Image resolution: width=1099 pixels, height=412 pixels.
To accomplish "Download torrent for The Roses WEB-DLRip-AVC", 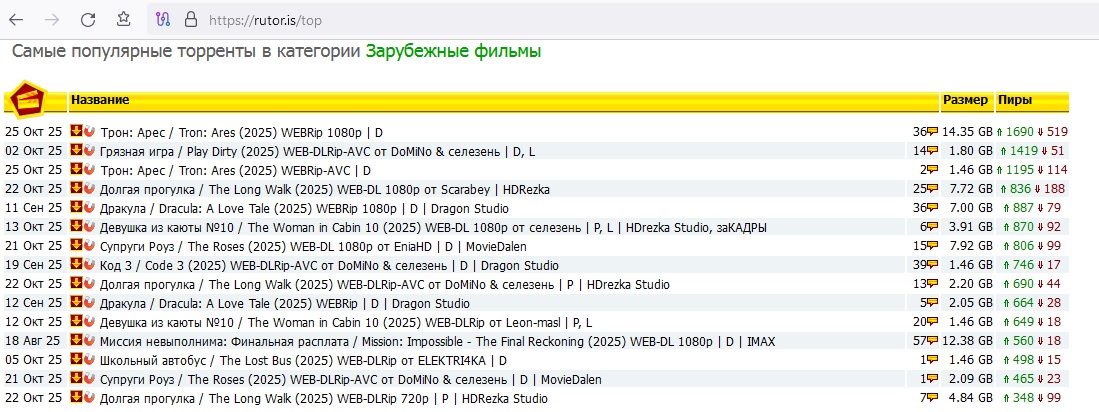I will [76, 378].
